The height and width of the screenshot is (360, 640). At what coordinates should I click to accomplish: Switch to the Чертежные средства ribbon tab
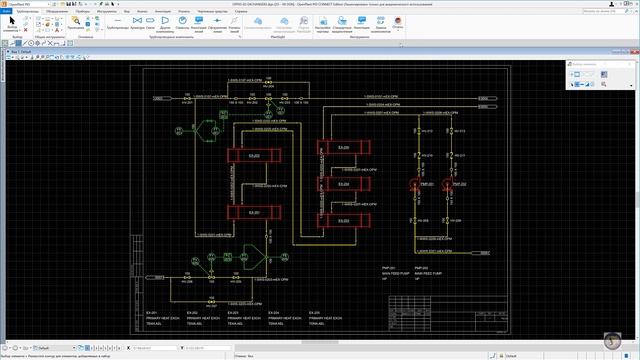[212, 11]
